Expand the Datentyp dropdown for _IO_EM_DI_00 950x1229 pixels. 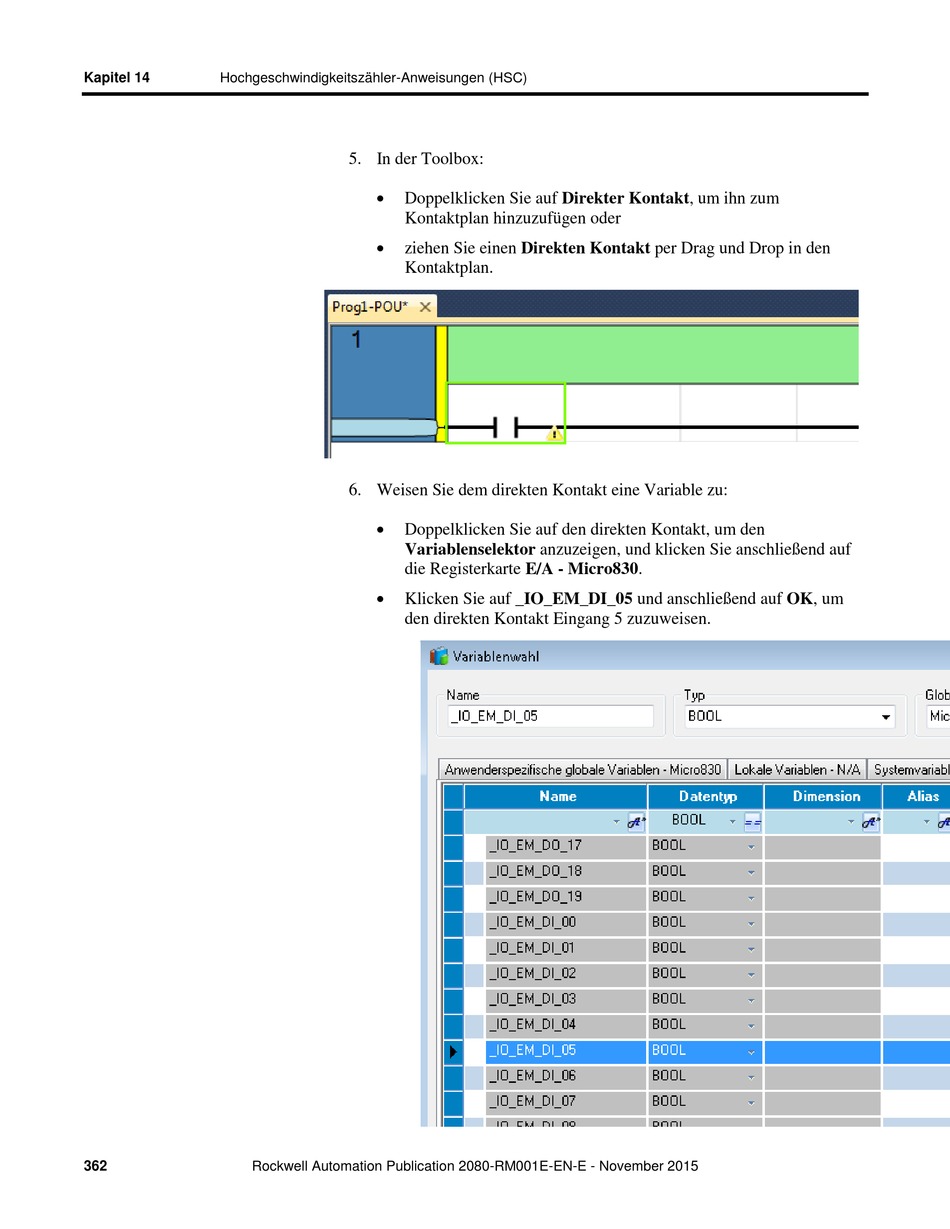click(751, 923)
